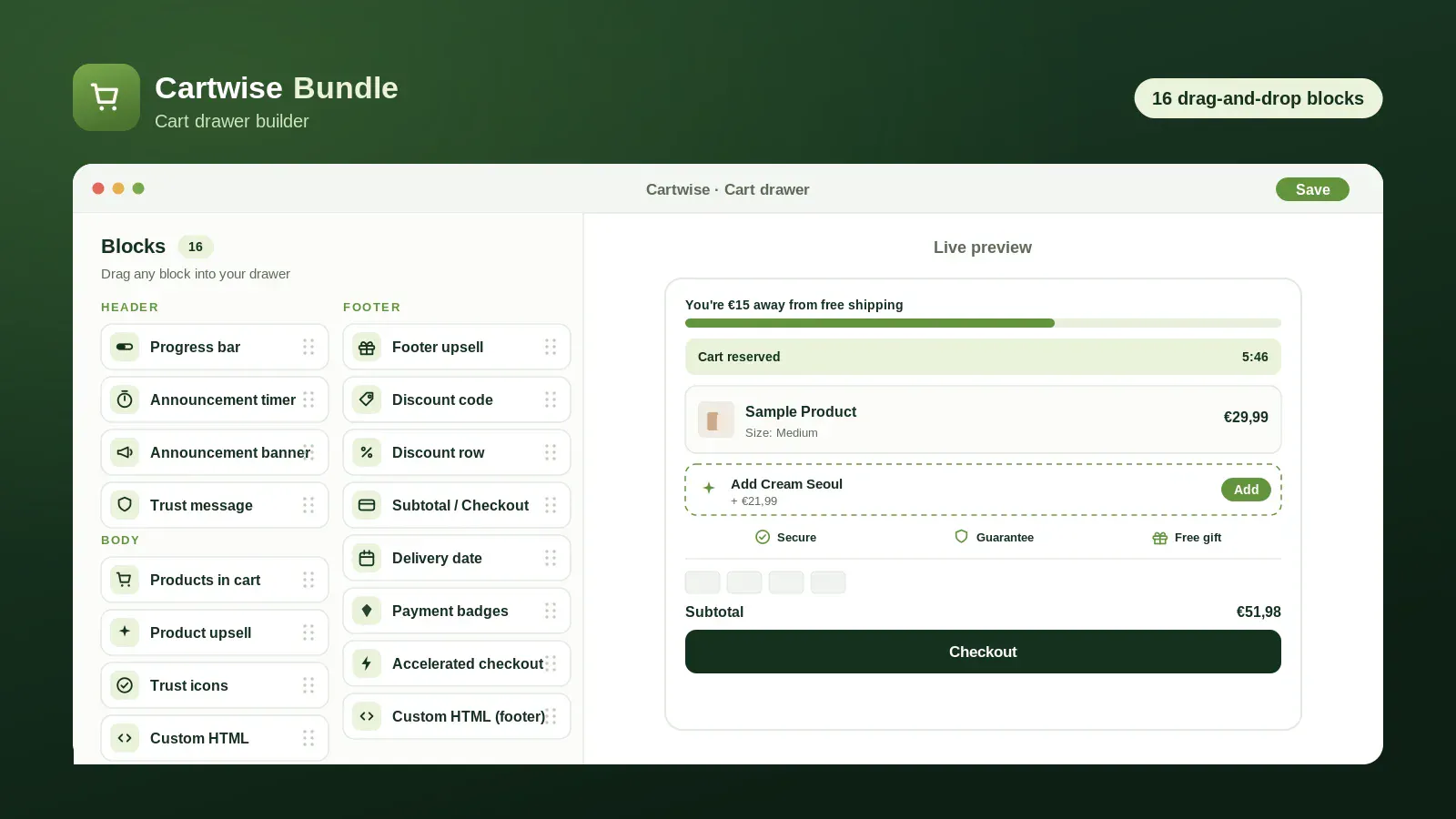Viewport: 1456px width, 819px height.
Task: Click the "Custom HTML (footer)" block label
Action: pos(469,716)
